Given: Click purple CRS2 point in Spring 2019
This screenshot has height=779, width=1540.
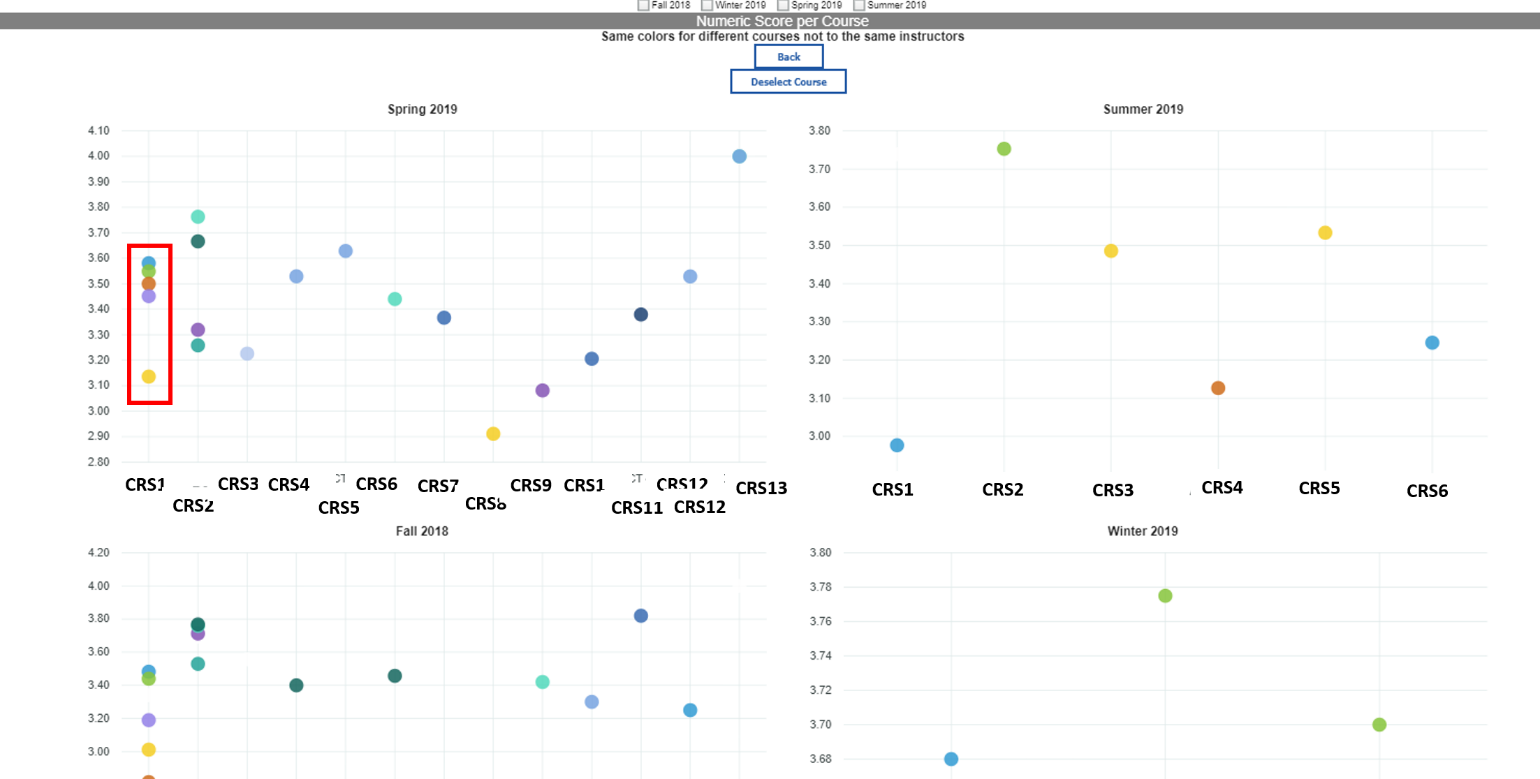Looking at the screenshot, I should (198, 330).
